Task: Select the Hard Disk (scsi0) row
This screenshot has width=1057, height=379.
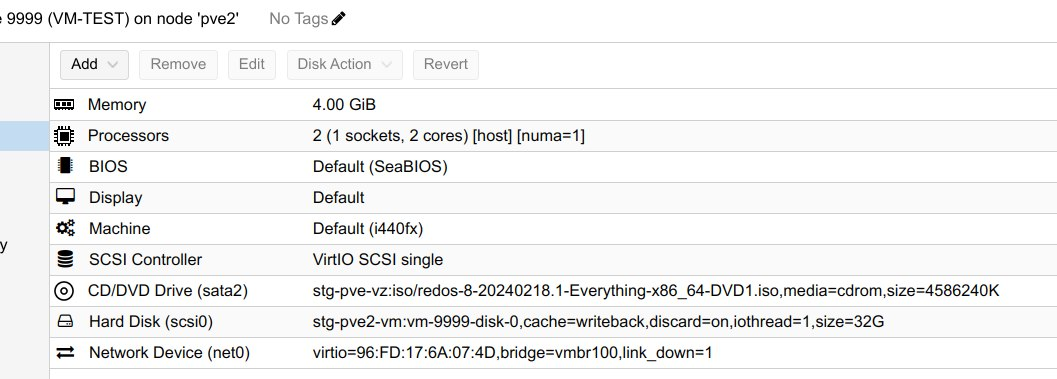Action: click(x=553, y=322)
